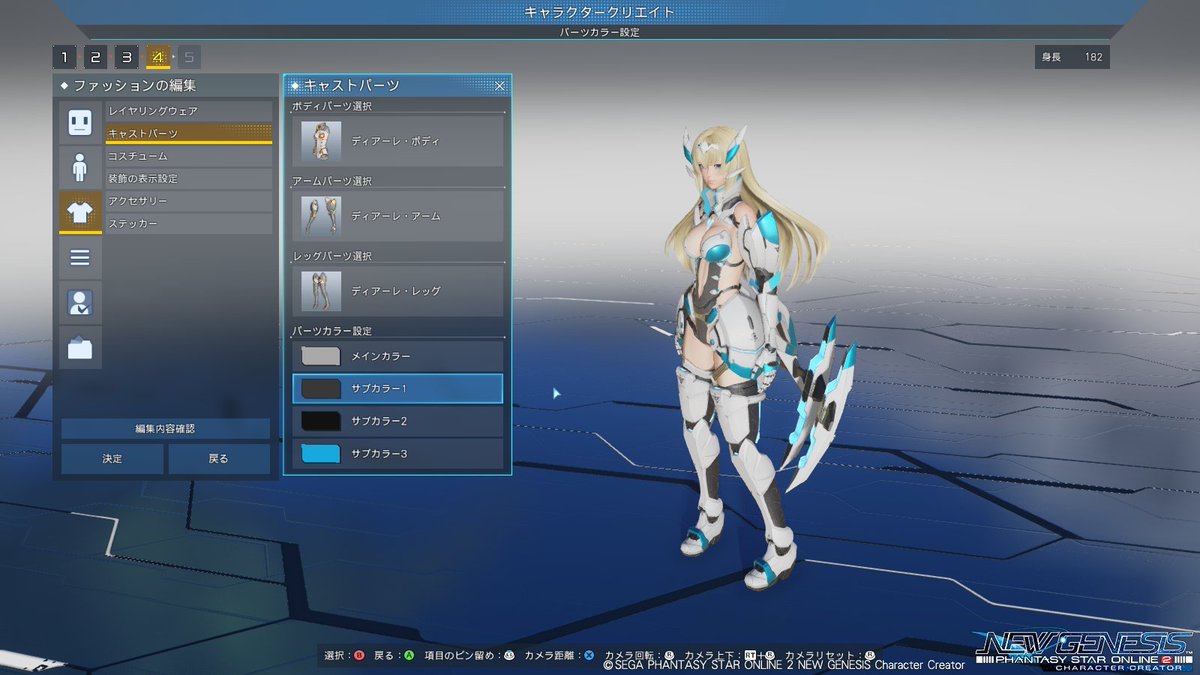Pick the cyan サブカラー3 swatch

click(321, 454)
